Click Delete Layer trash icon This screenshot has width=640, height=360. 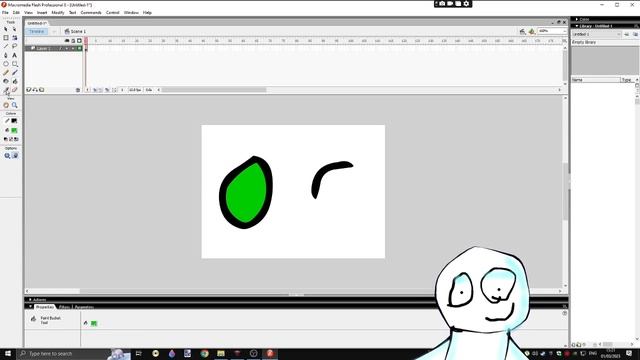point(78,90)
